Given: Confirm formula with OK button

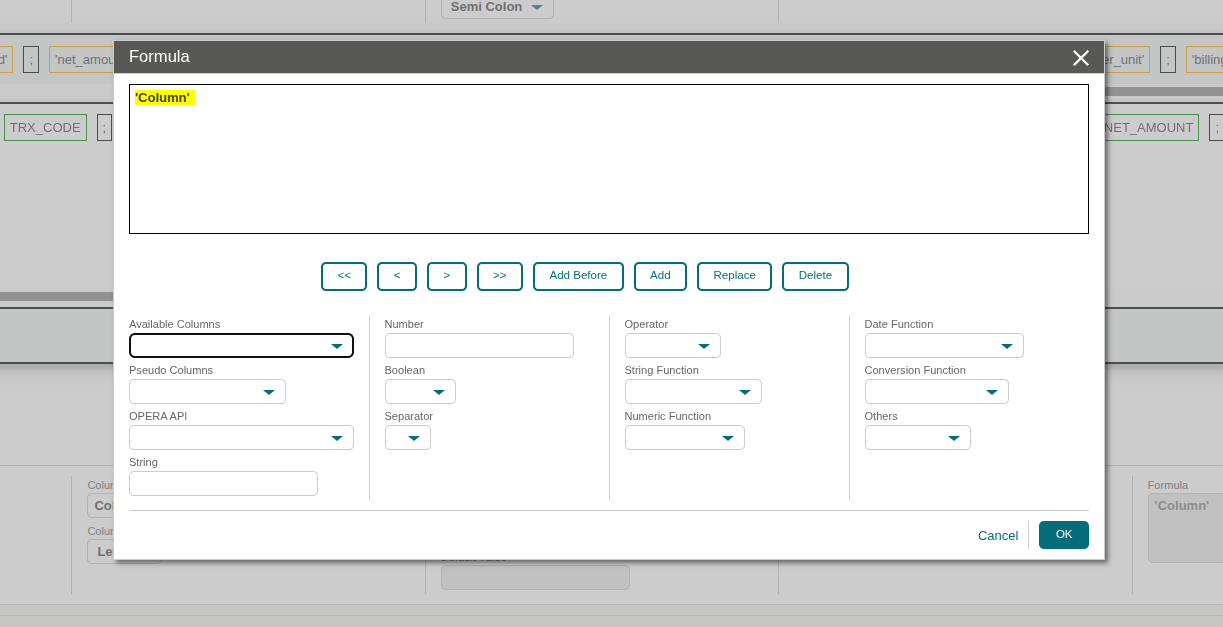Looking at the screenshot, I should pyautogui.click(x=1063, y=535).
